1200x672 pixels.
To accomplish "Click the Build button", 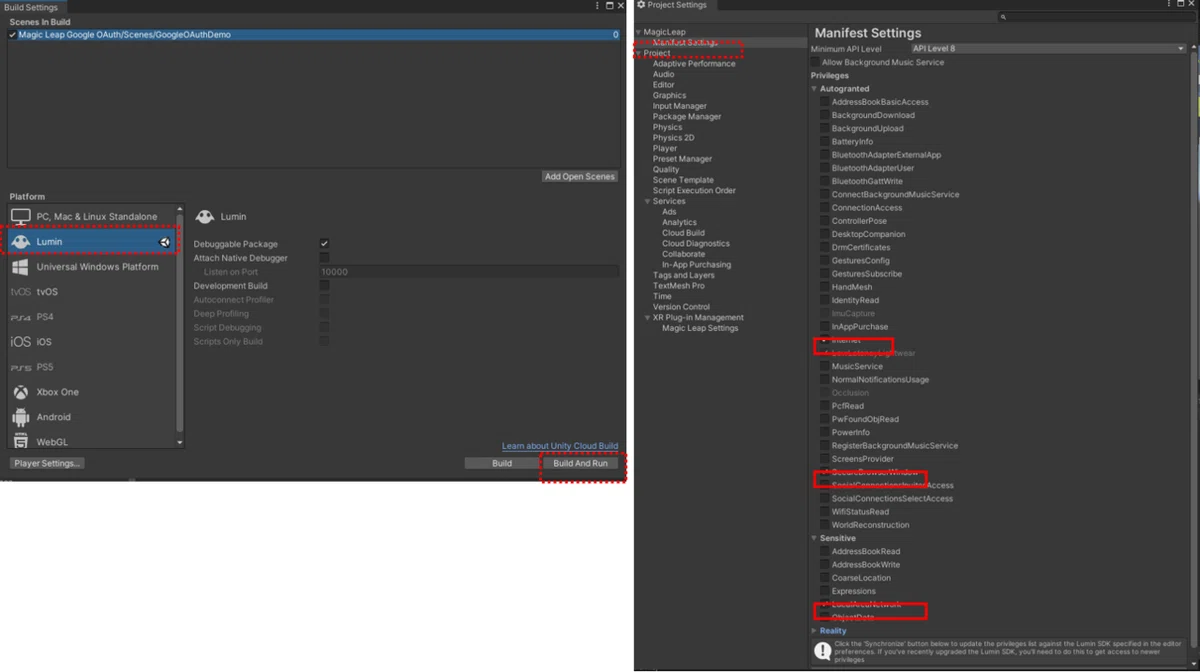I will click(x=502, y=463).
